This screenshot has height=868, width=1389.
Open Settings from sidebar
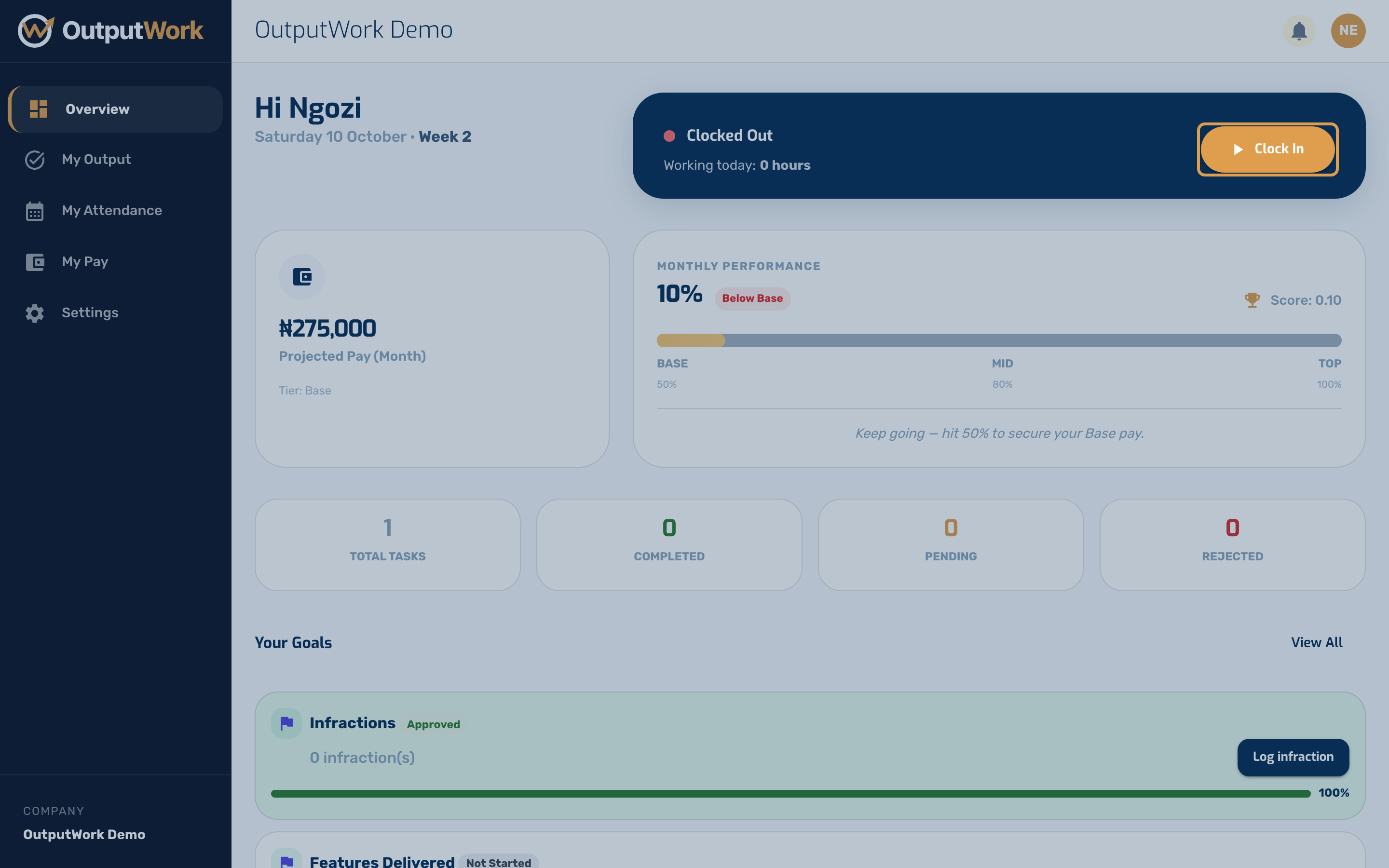(x=115, y=313)
